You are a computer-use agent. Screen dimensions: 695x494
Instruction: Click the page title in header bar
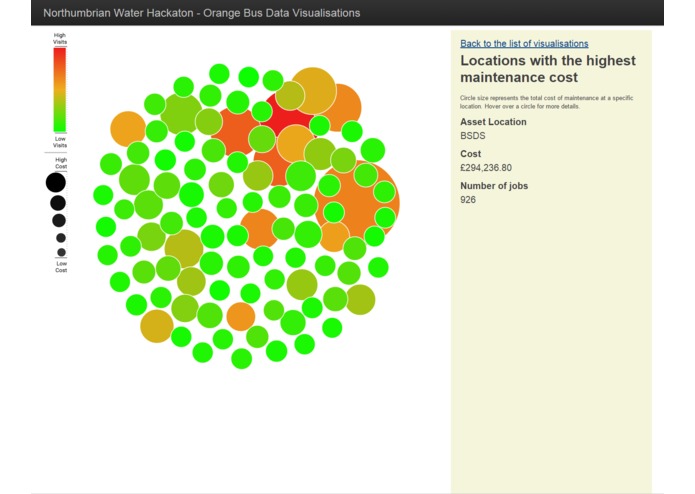click(x=202, y=13)
